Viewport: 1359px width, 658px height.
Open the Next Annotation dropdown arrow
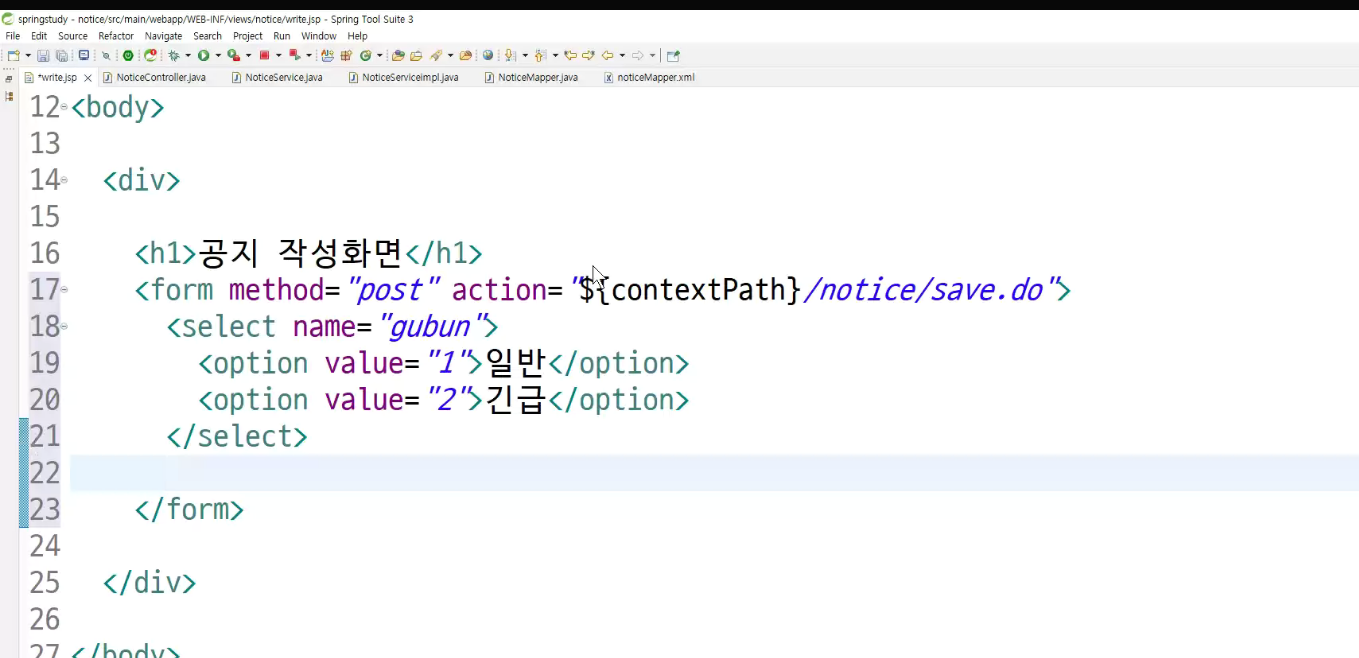pos(525,55)
